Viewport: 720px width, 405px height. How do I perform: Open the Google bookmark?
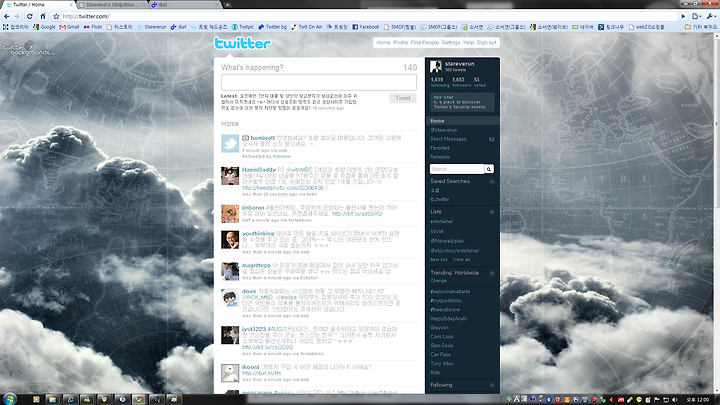pyautogui.click(x=44, y=27)
